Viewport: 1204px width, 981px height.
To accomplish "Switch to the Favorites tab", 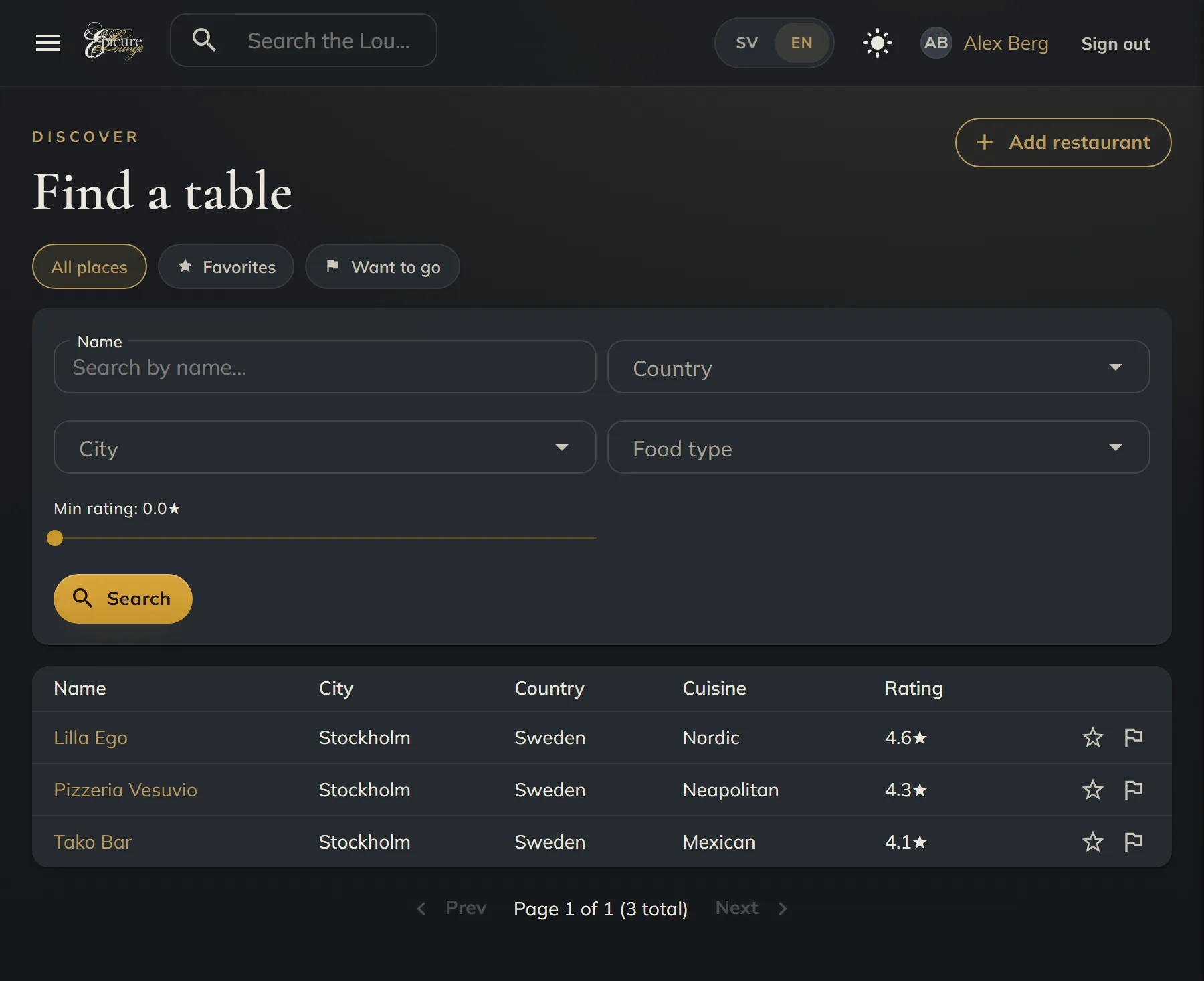I will [226, 266].
